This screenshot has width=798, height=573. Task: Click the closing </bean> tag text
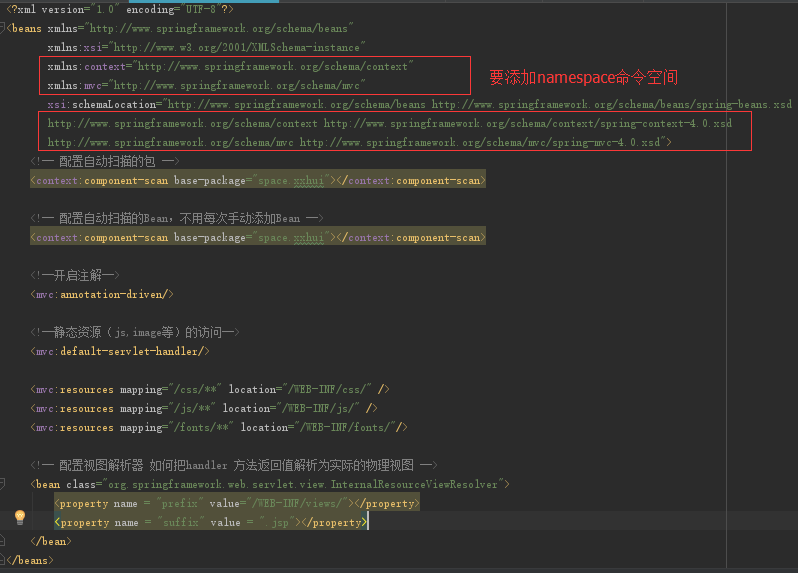[x=51, y=541]
